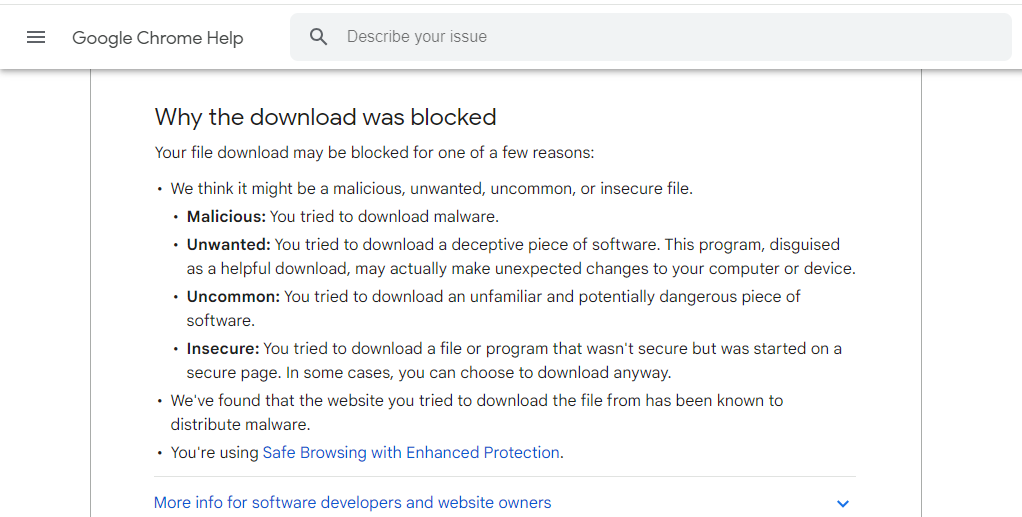Screen dimensions: 1022x517
Task: Select the bold 'Unwanted:' term
Action: click(228, 244)
